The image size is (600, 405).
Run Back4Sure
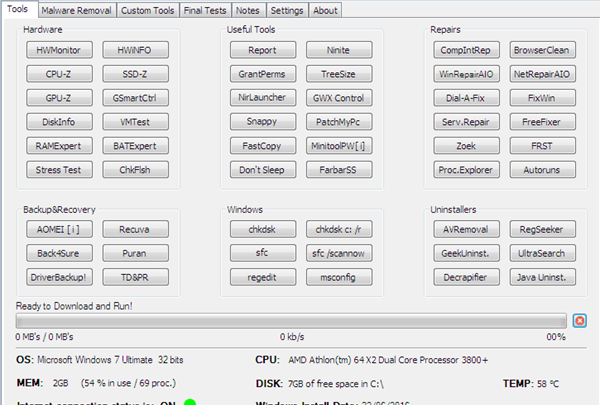(59, 253)
